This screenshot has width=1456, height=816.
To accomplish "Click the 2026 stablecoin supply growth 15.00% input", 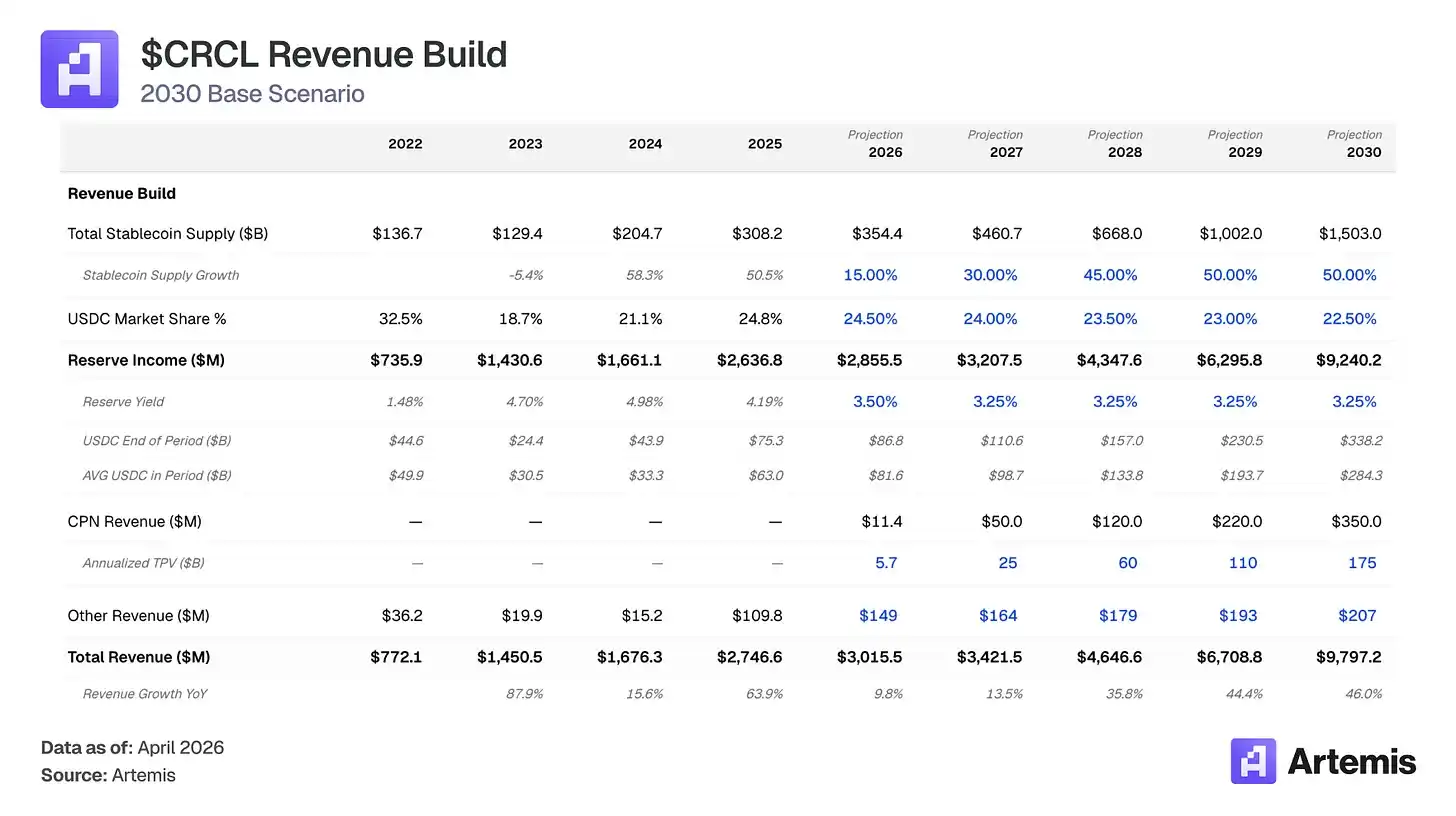I will point(870,275).
